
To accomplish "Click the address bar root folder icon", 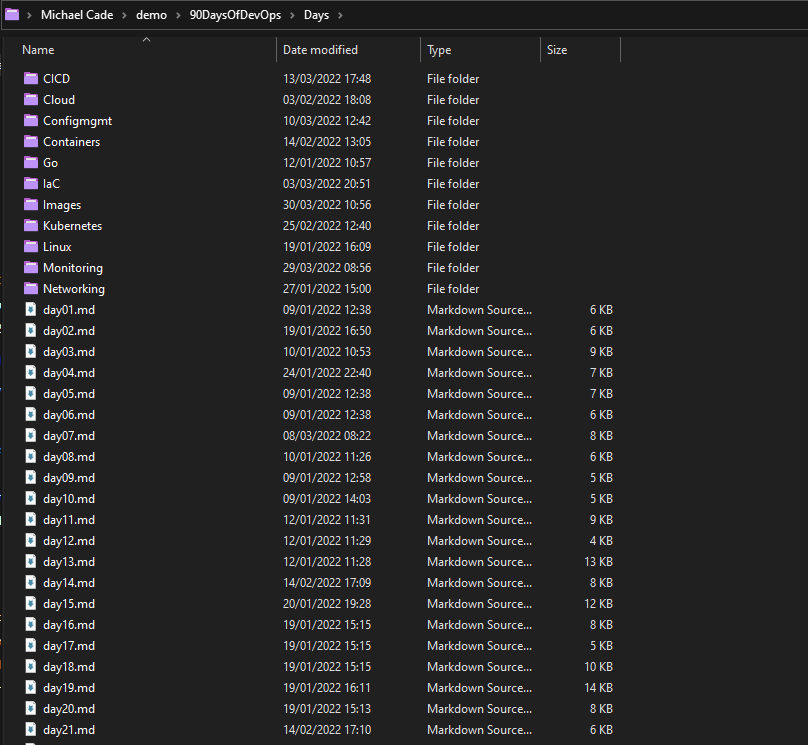I will [x=12, y=15].
